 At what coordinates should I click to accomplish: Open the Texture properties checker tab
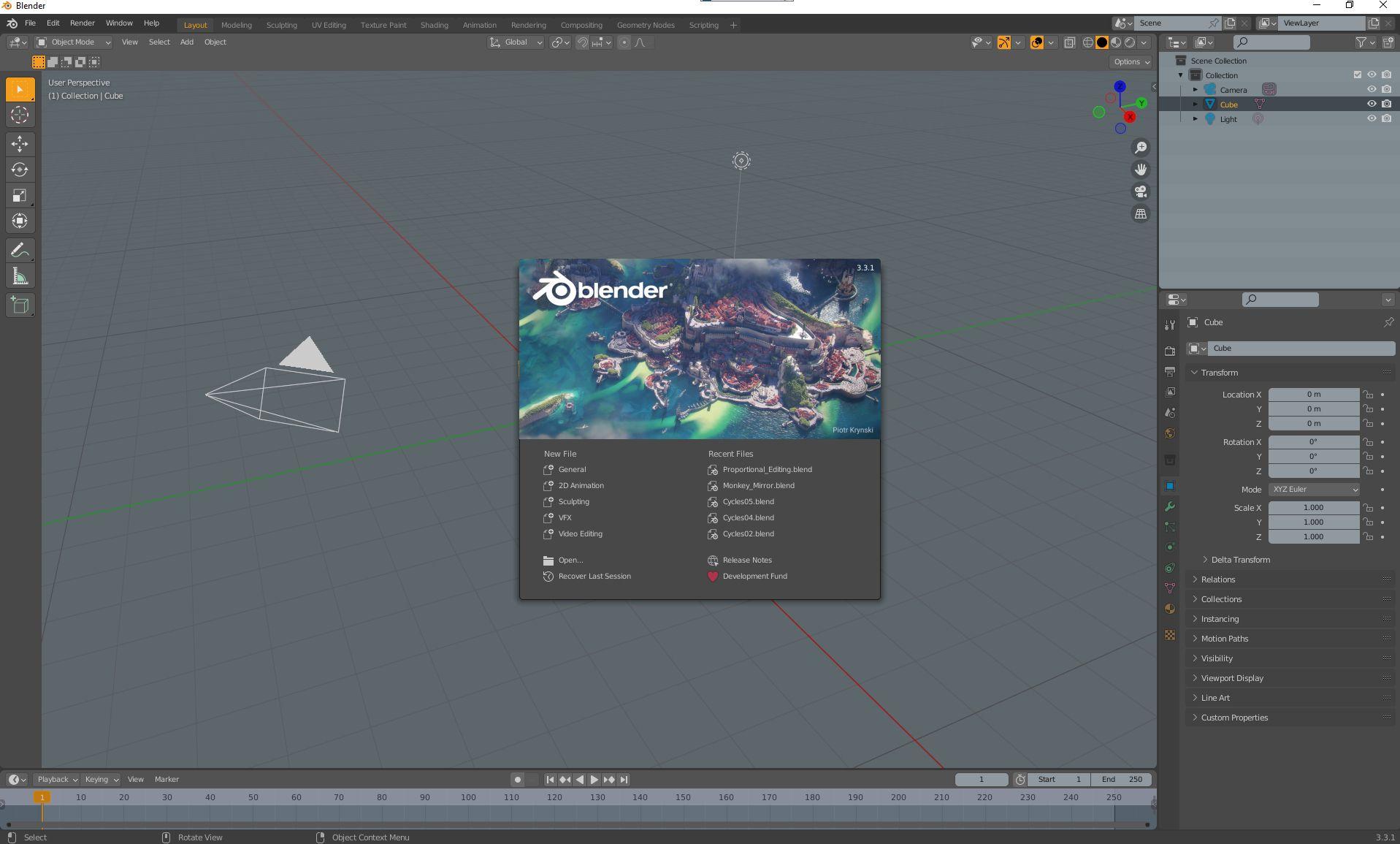1170,635
